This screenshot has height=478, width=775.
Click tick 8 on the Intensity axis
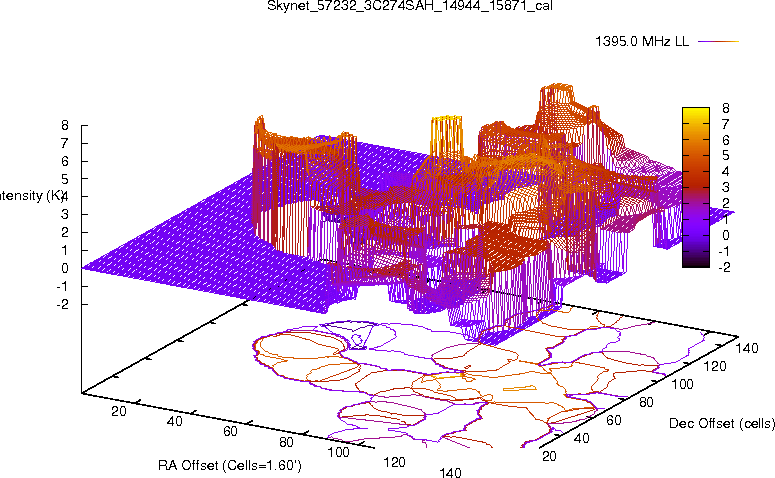65,126
